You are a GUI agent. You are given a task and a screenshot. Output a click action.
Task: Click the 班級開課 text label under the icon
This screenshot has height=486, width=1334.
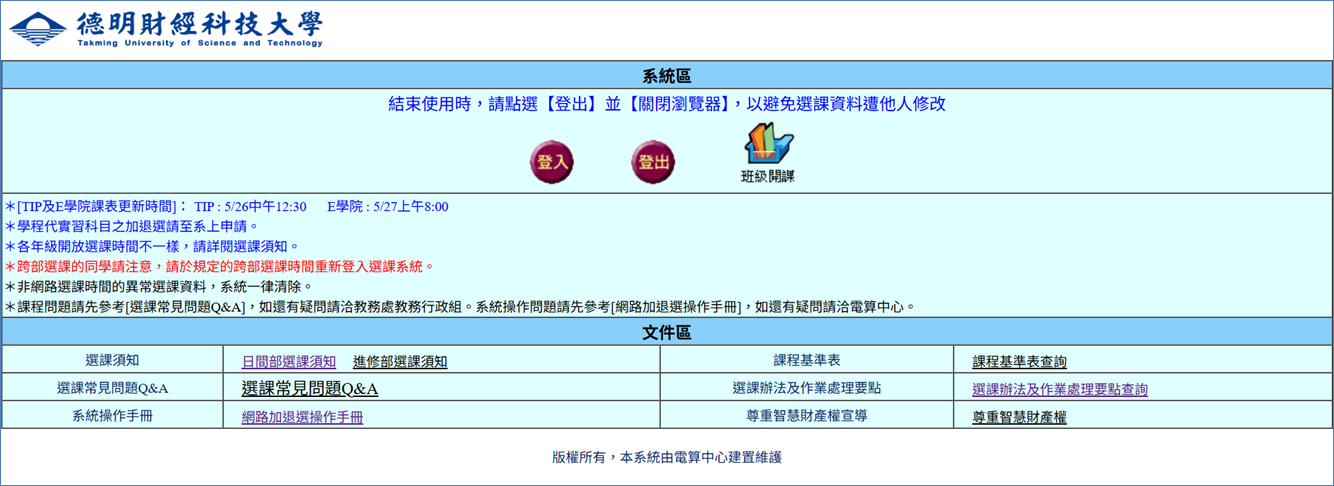coord(767,176)
